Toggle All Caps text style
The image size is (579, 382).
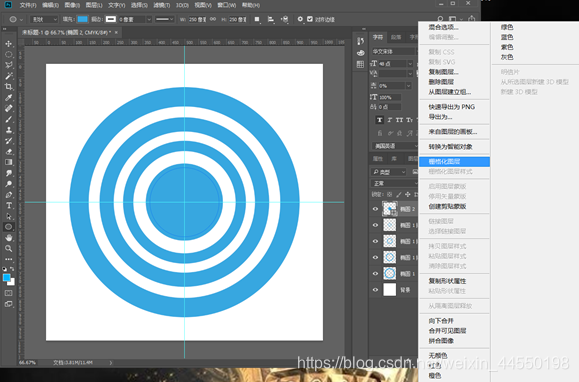[x=399, y=120]
